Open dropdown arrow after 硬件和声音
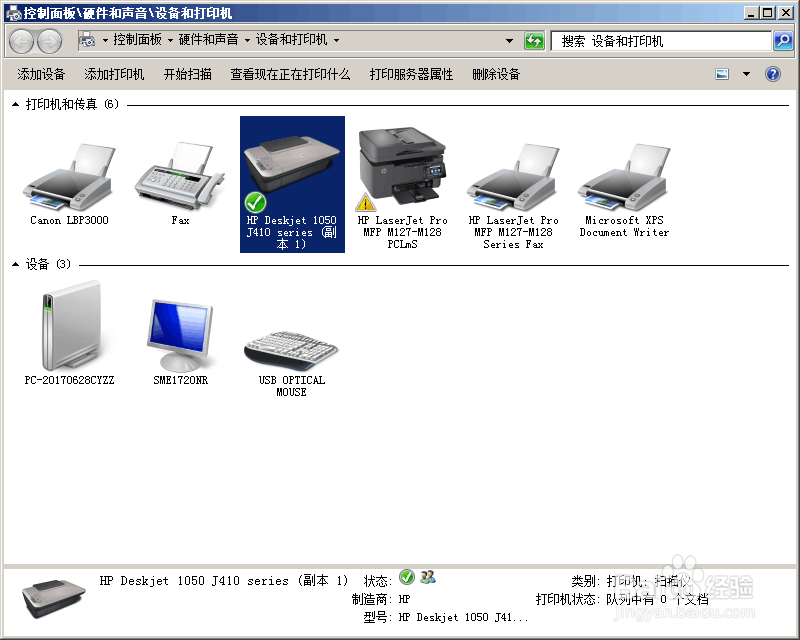 [247, 40]
